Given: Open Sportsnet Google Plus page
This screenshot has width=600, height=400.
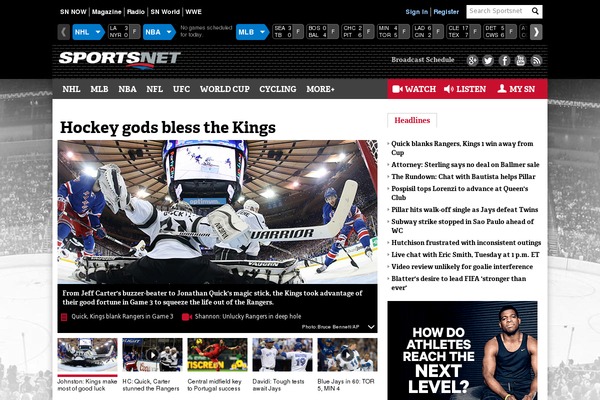Looking at the screenshot, I should pos(472,60).
